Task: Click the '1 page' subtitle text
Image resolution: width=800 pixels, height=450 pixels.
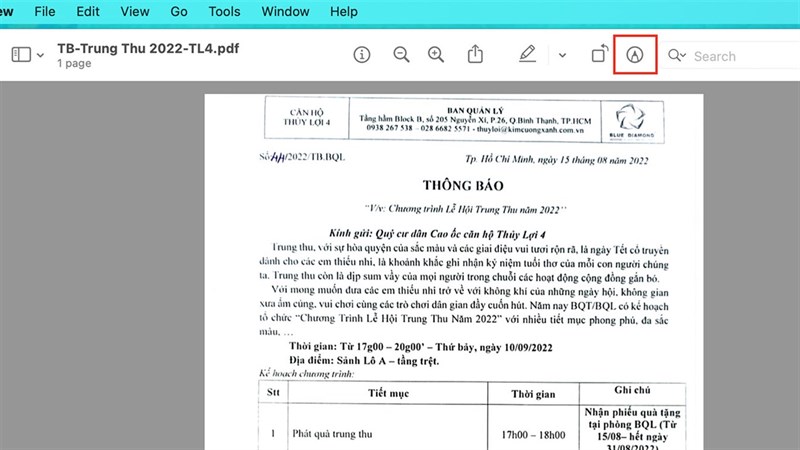Action: pos(74,63)
